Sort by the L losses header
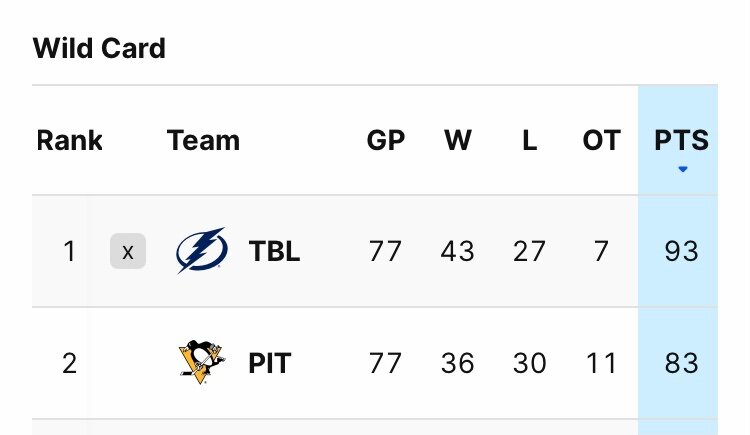The width and height of the screenshot is (750, 435). 529,140
